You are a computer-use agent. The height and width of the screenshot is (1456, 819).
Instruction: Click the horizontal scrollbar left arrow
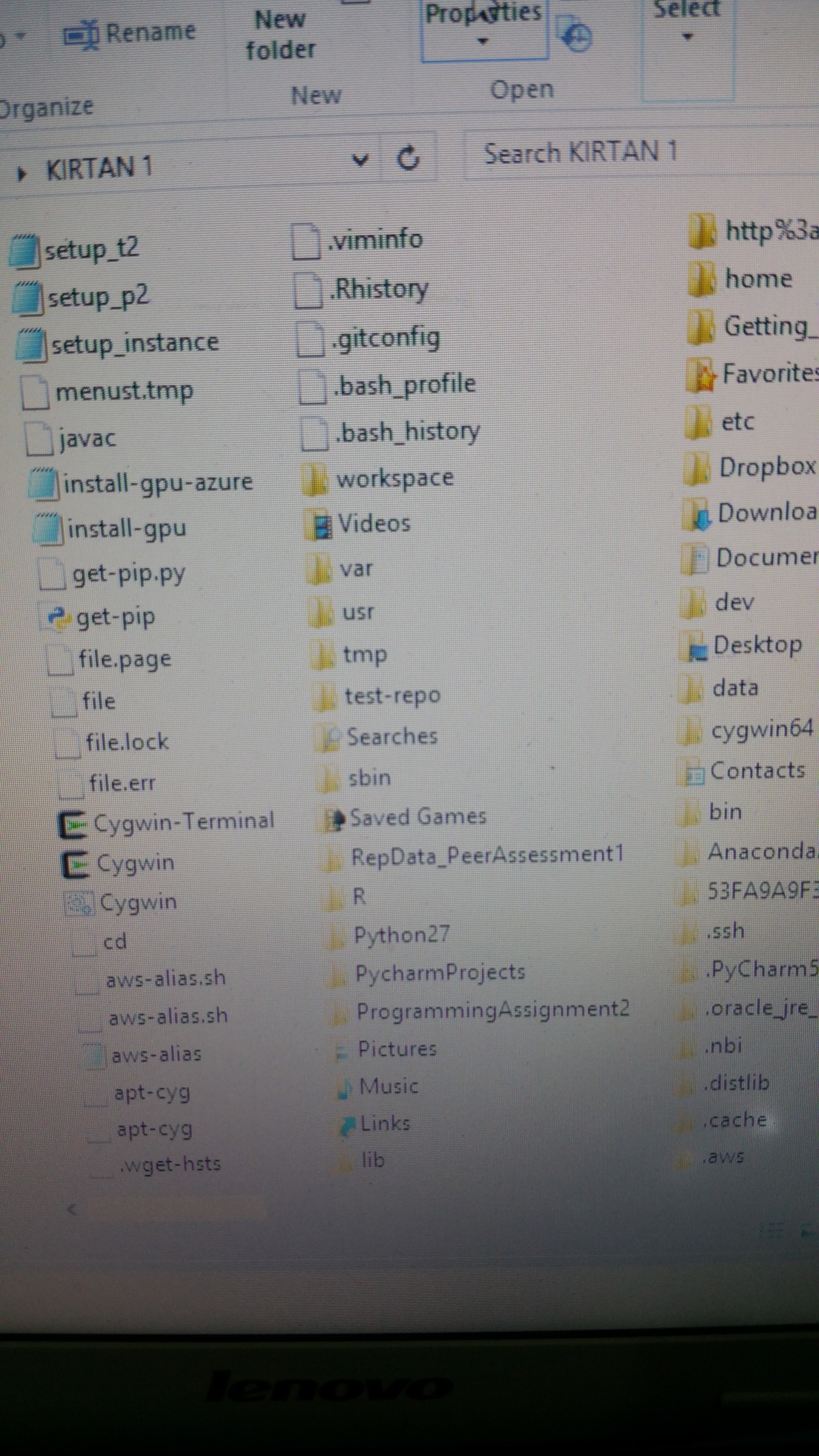point(72,1209)
